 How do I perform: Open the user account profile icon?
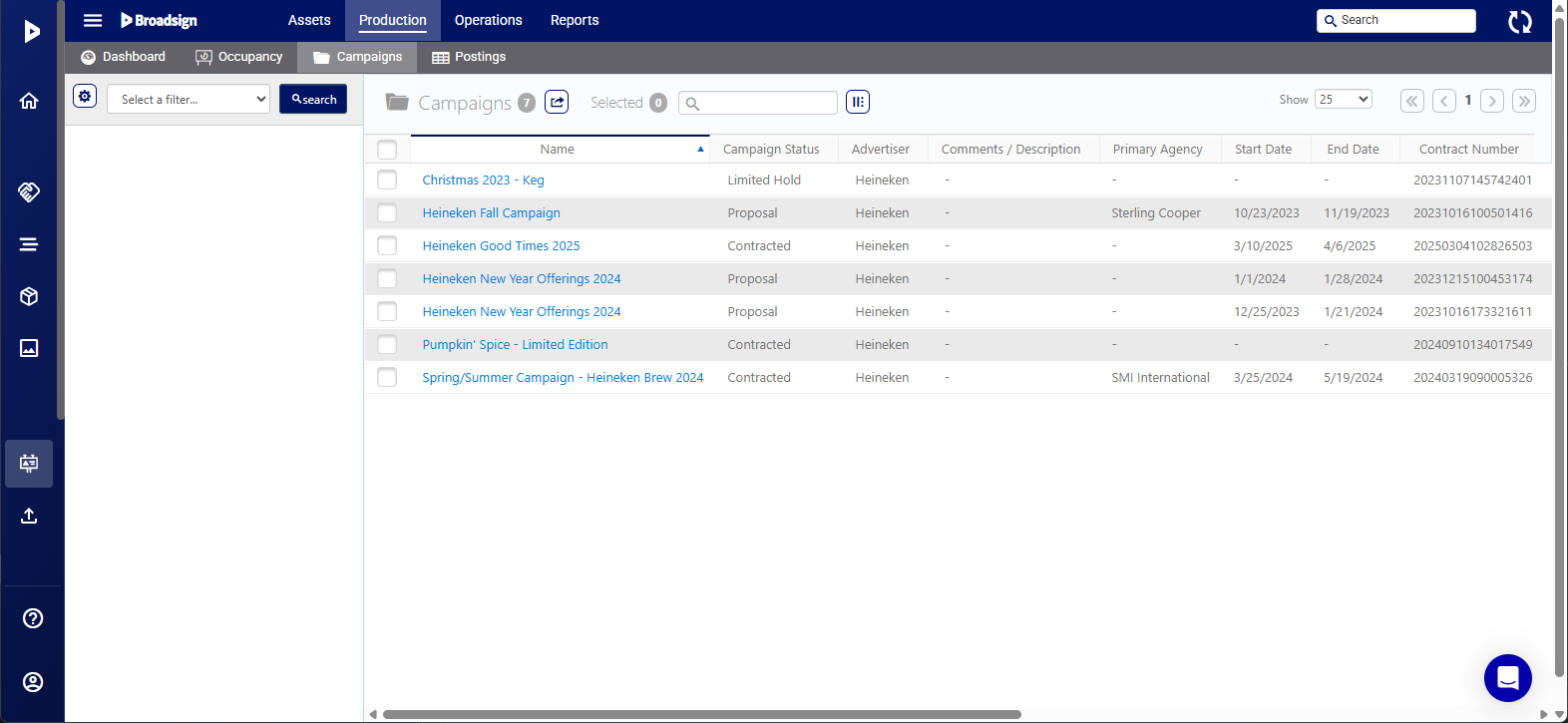point(33,682)
